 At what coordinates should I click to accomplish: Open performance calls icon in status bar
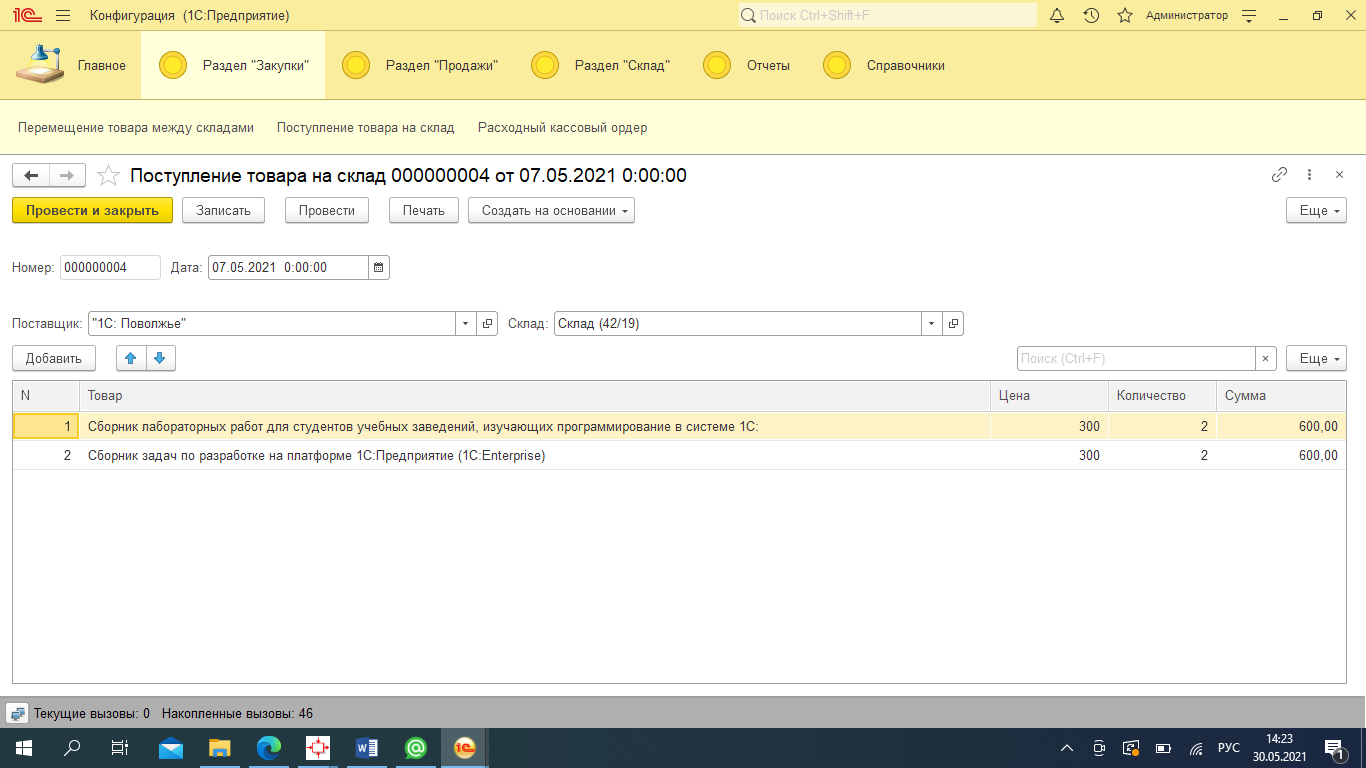(17, 713)
